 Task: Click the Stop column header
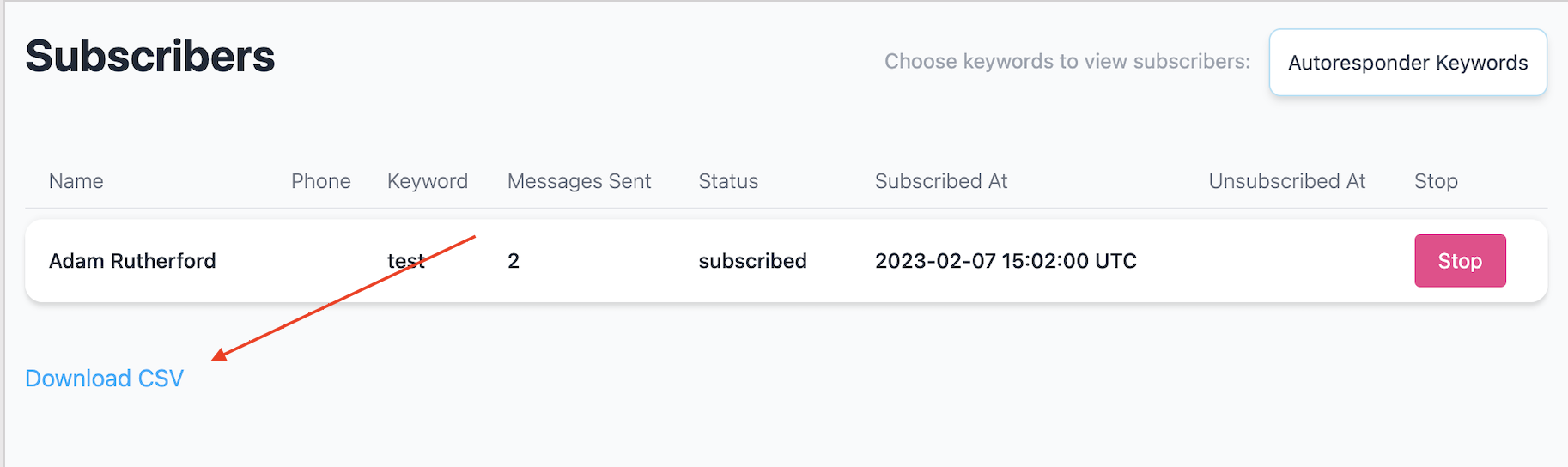coord(1436,181)
